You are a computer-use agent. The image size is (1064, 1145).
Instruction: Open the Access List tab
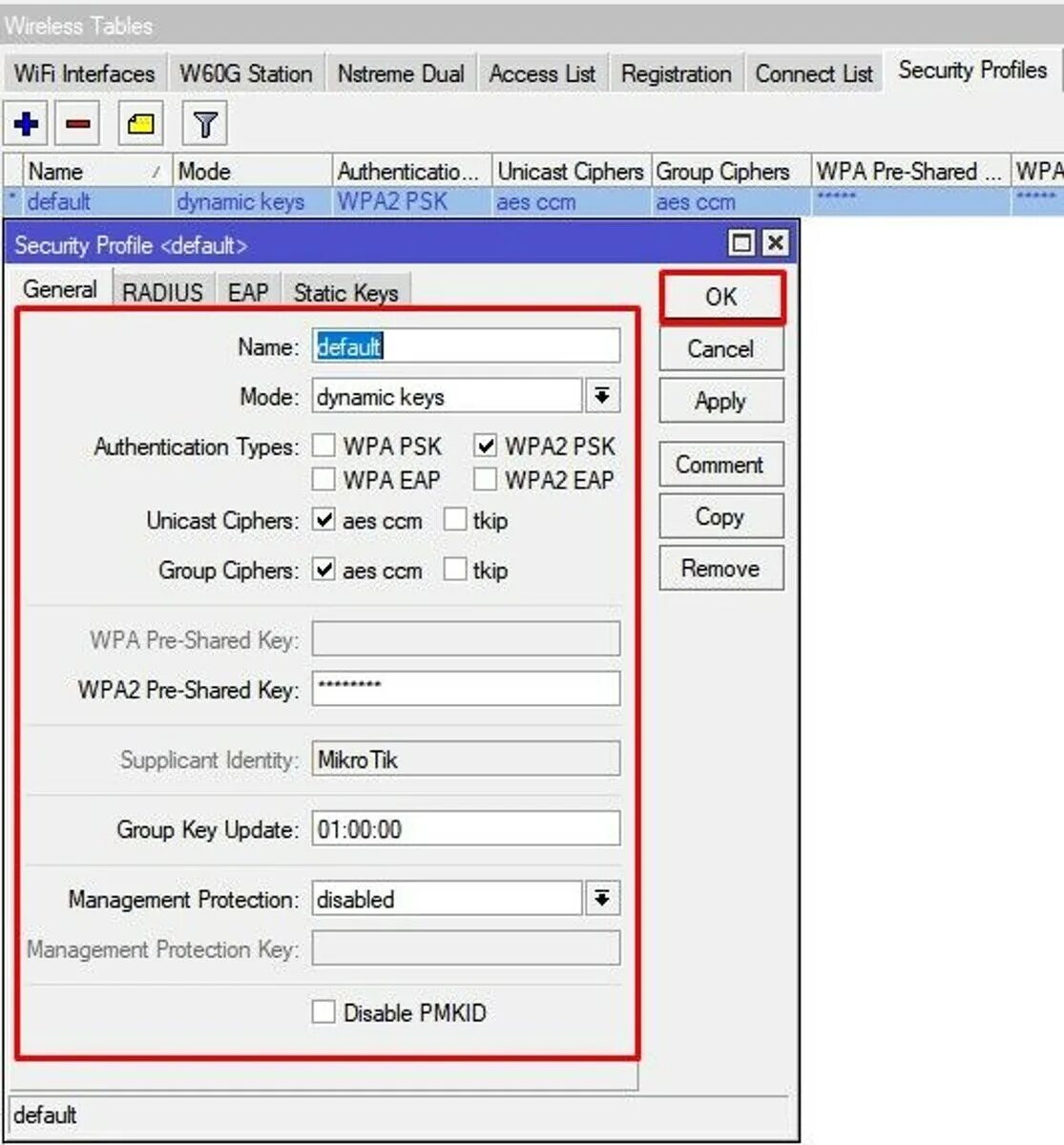pyautogui.click(x=542, y=73)
